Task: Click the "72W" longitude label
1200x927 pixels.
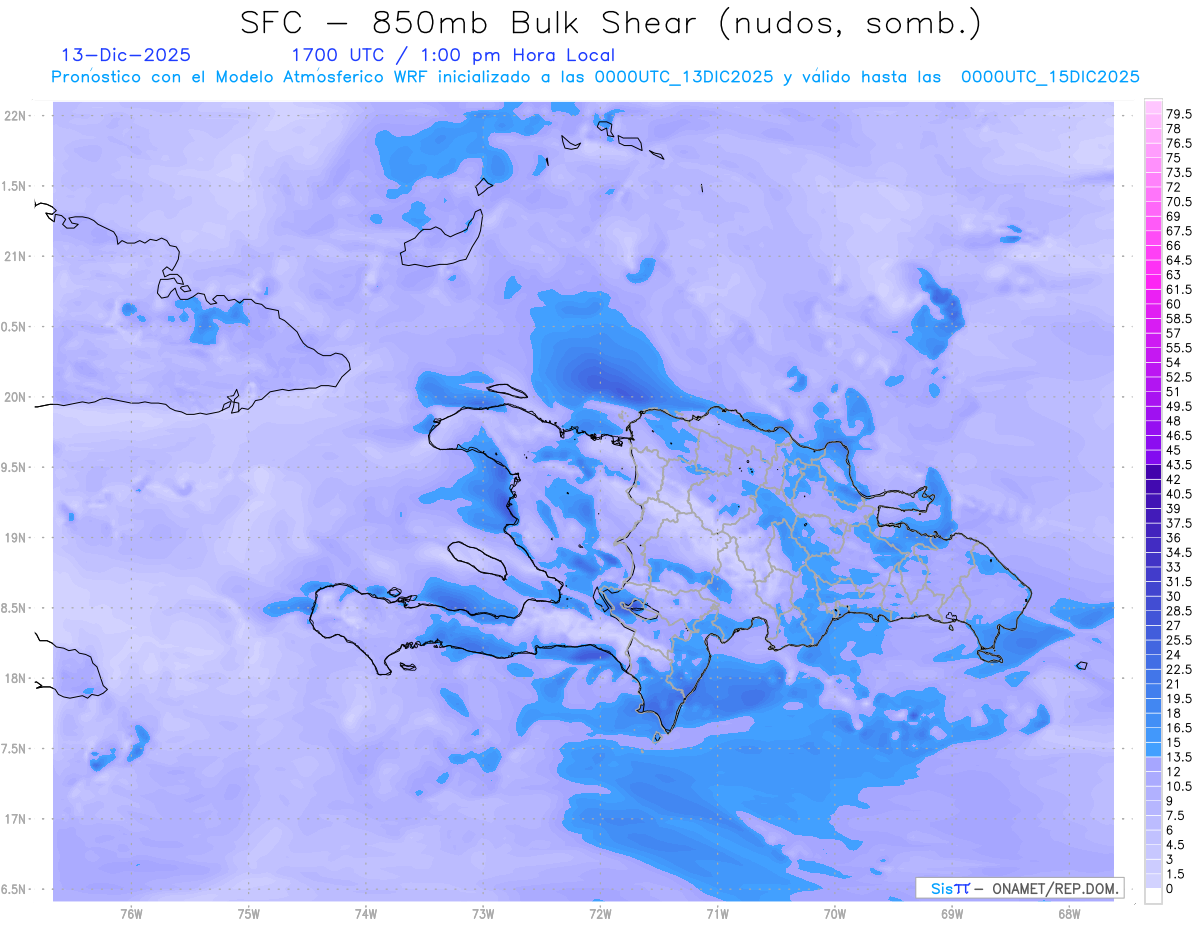Action: click(601, 913)
